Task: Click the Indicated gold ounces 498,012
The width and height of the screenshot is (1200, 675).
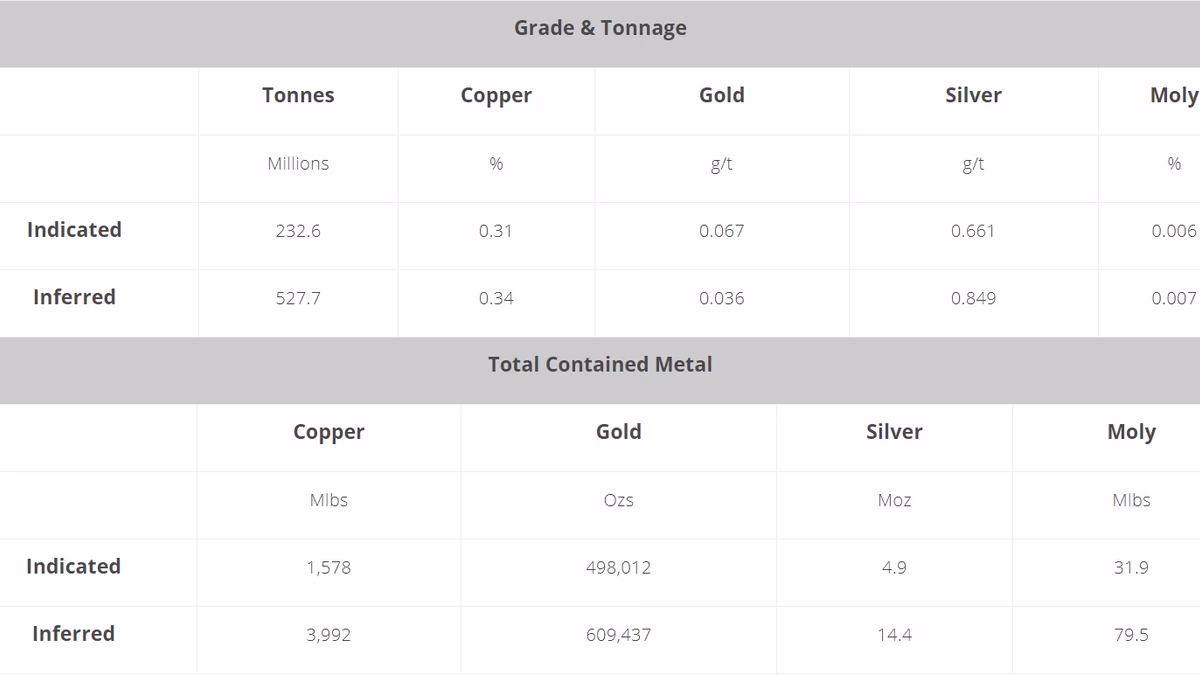Action: click(x=618, y=568)
